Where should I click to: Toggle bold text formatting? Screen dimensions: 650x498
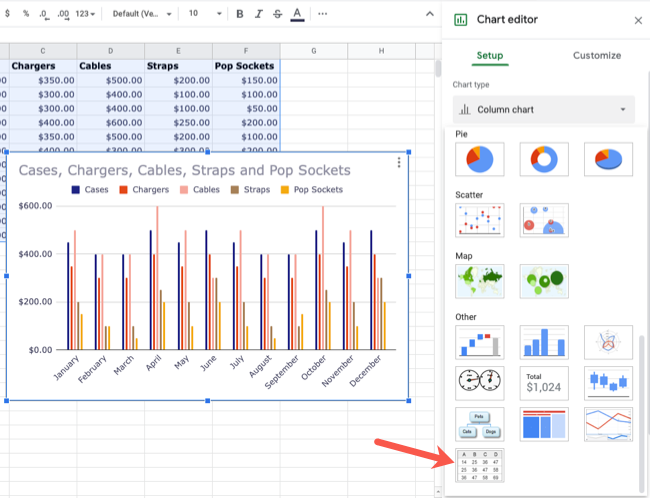(239, 14)
